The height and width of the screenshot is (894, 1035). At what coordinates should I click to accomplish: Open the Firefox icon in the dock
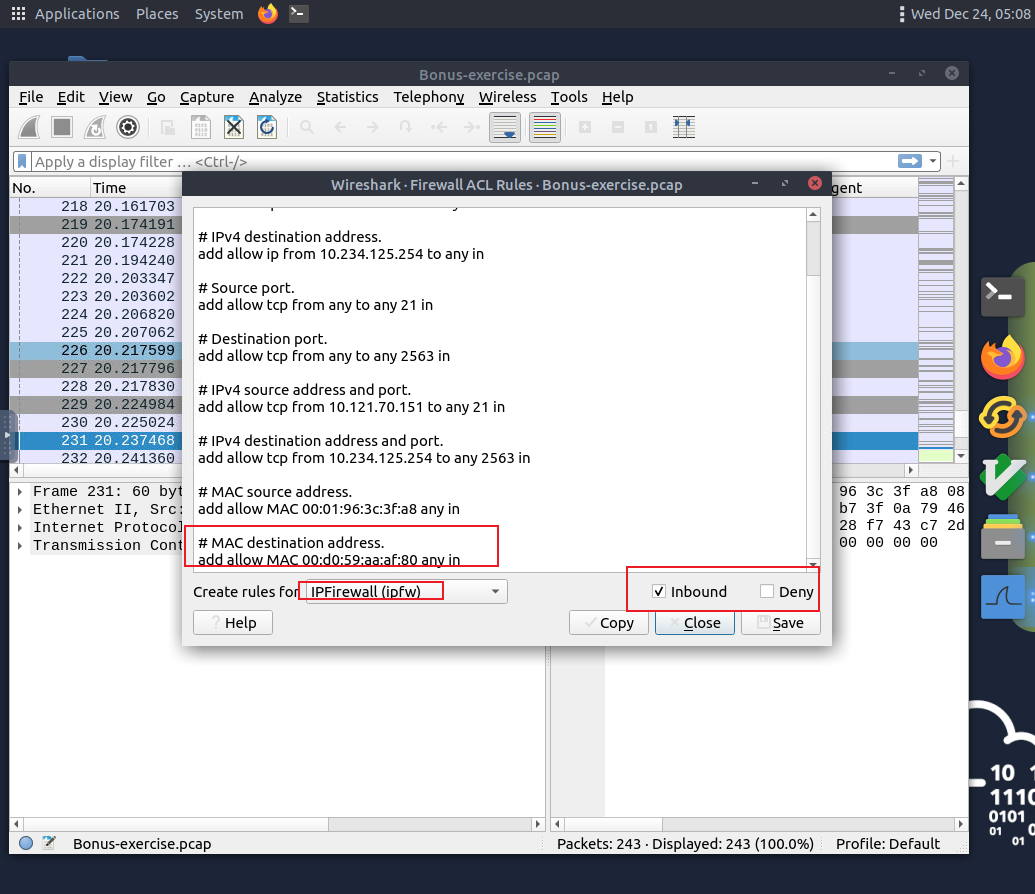pos(1003,357)
